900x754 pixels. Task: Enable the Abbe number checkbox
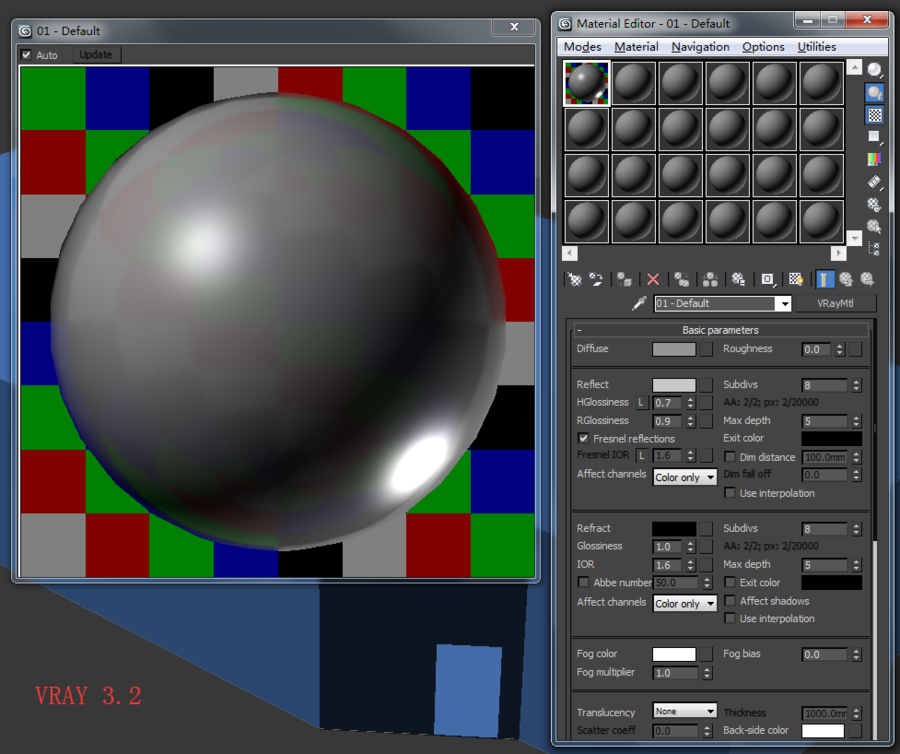(584, 582)
